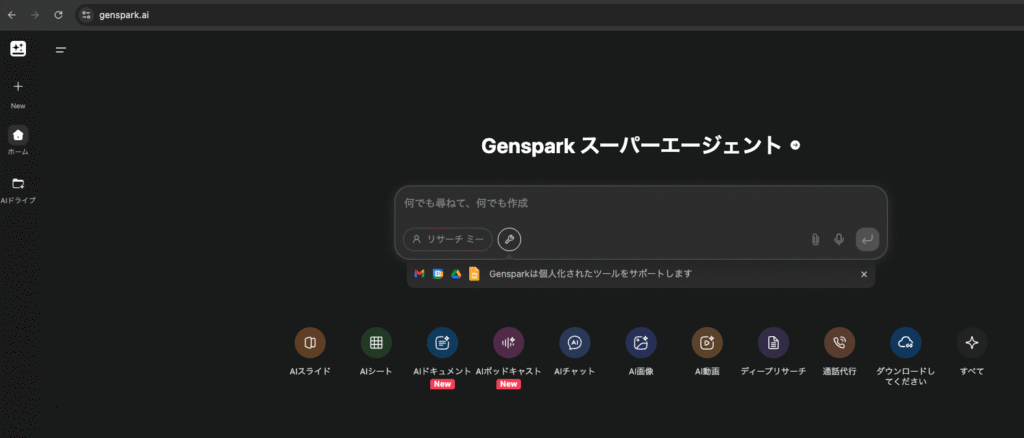Show すべて tools with sparkle icon
This screenshot has height=438, width=1024.
972,343
